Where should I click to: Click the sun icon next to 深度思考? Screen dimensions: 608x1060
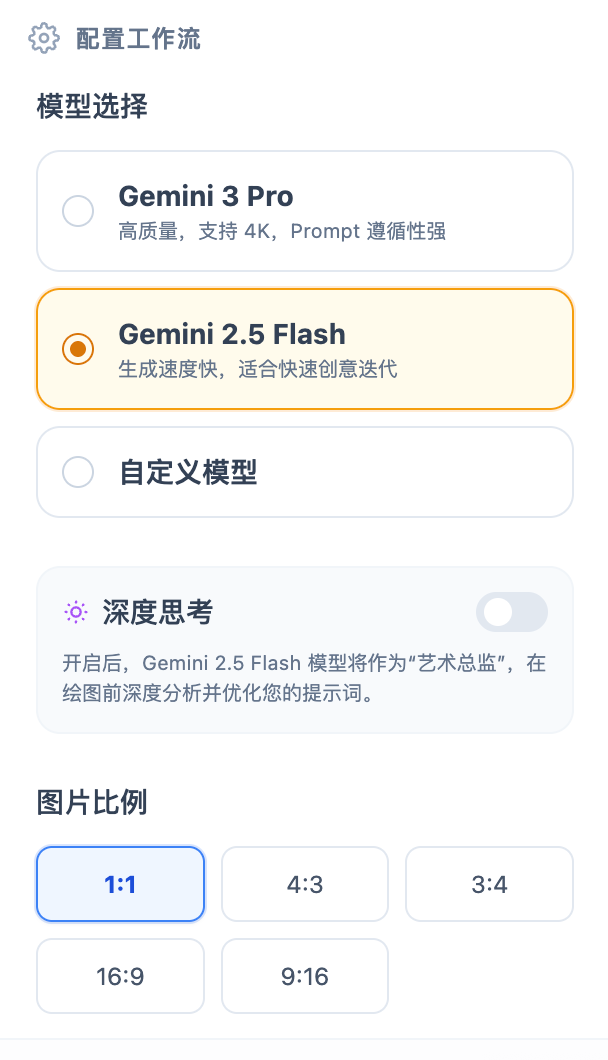[77, 613]
